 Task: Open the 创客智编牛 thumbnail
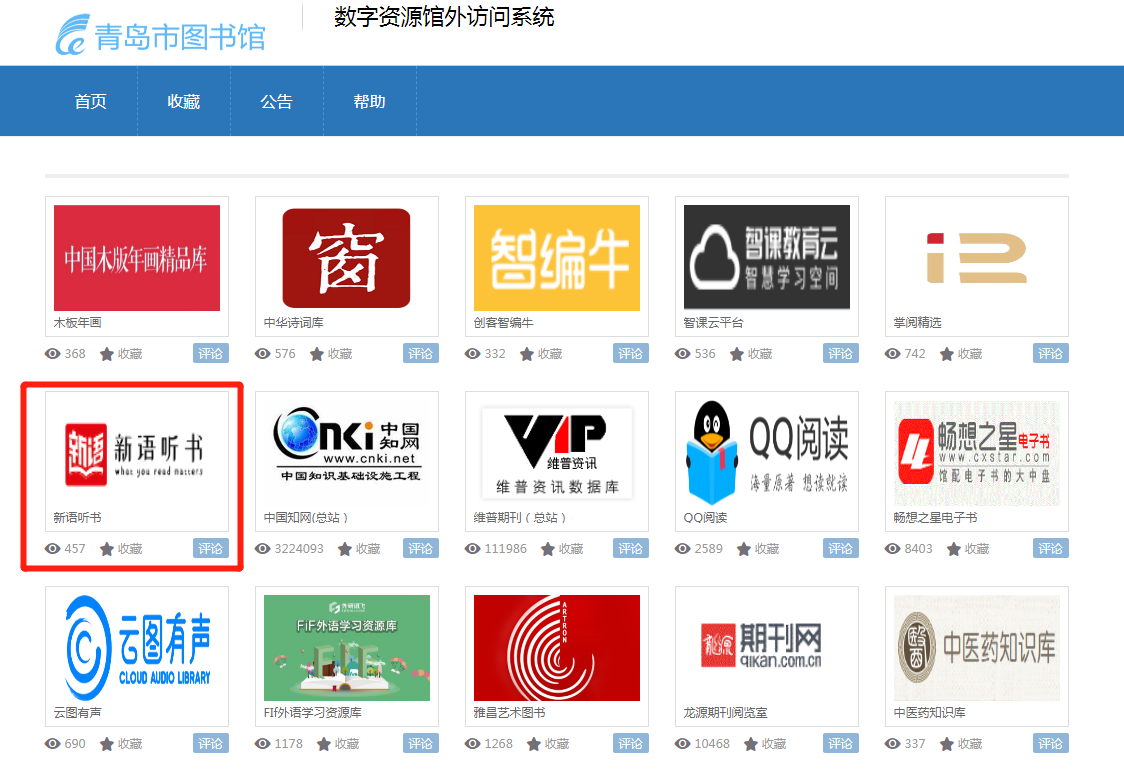tap(557, 258)
